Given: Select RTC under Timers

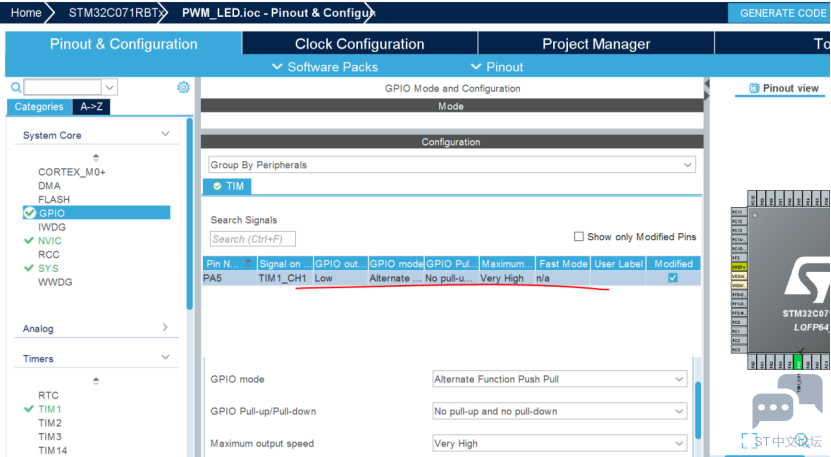Looking at the screenshot, I should click(48, 395).
